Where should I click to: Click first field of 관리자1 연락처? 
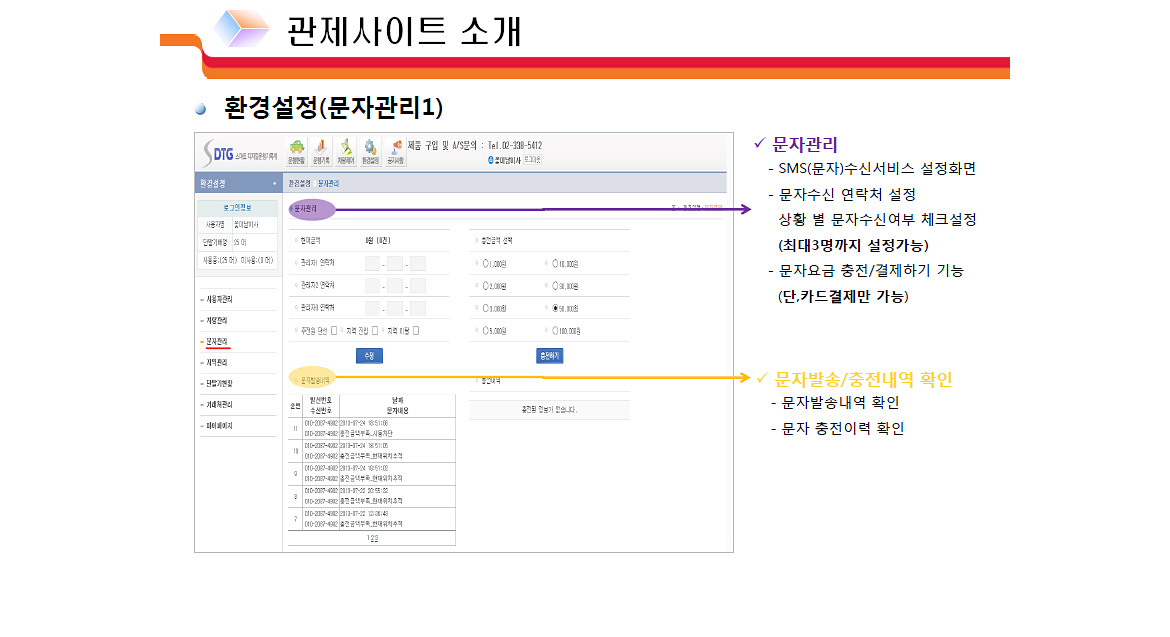pos(372,264)
